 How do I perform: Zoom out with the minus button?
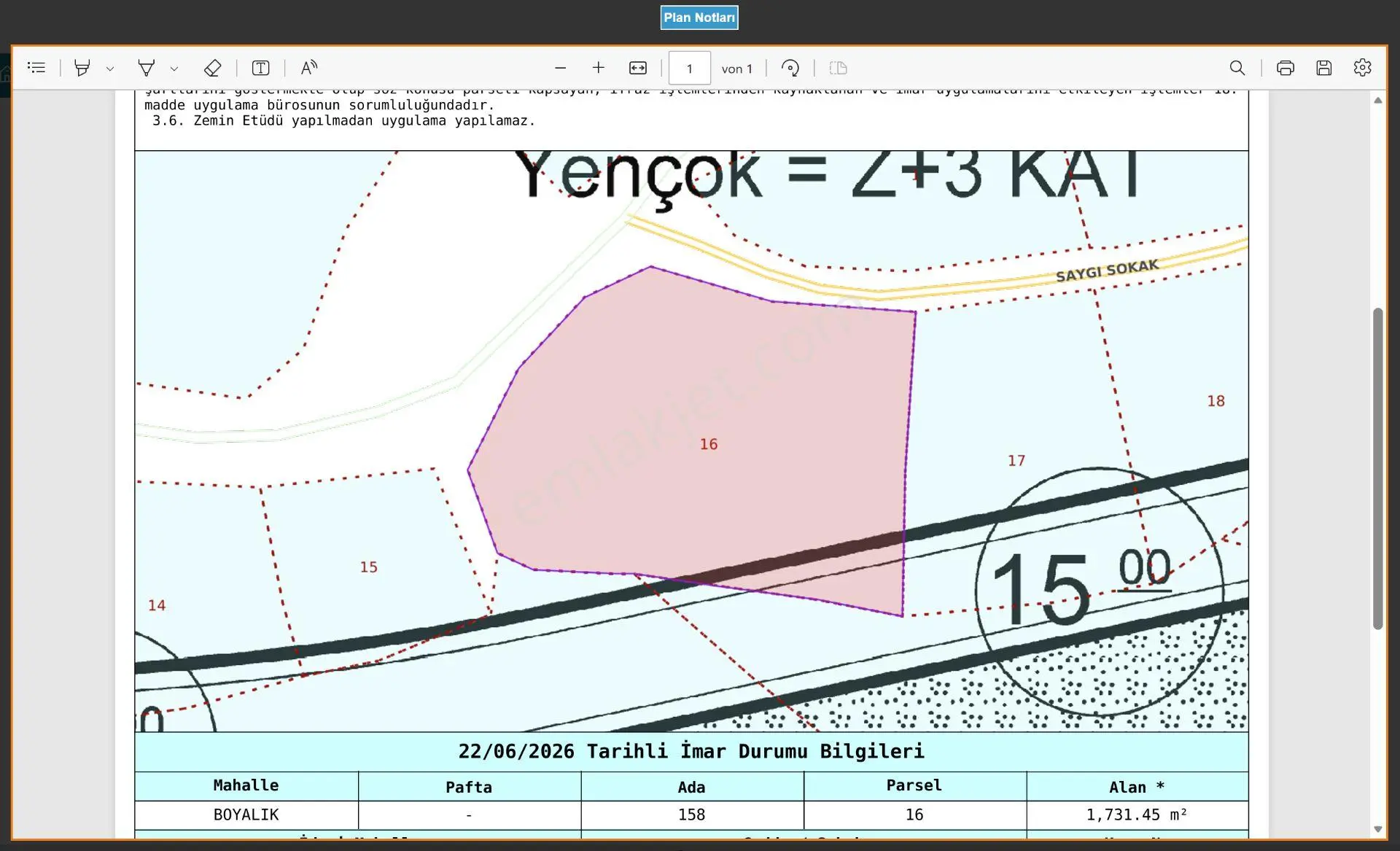561,68
